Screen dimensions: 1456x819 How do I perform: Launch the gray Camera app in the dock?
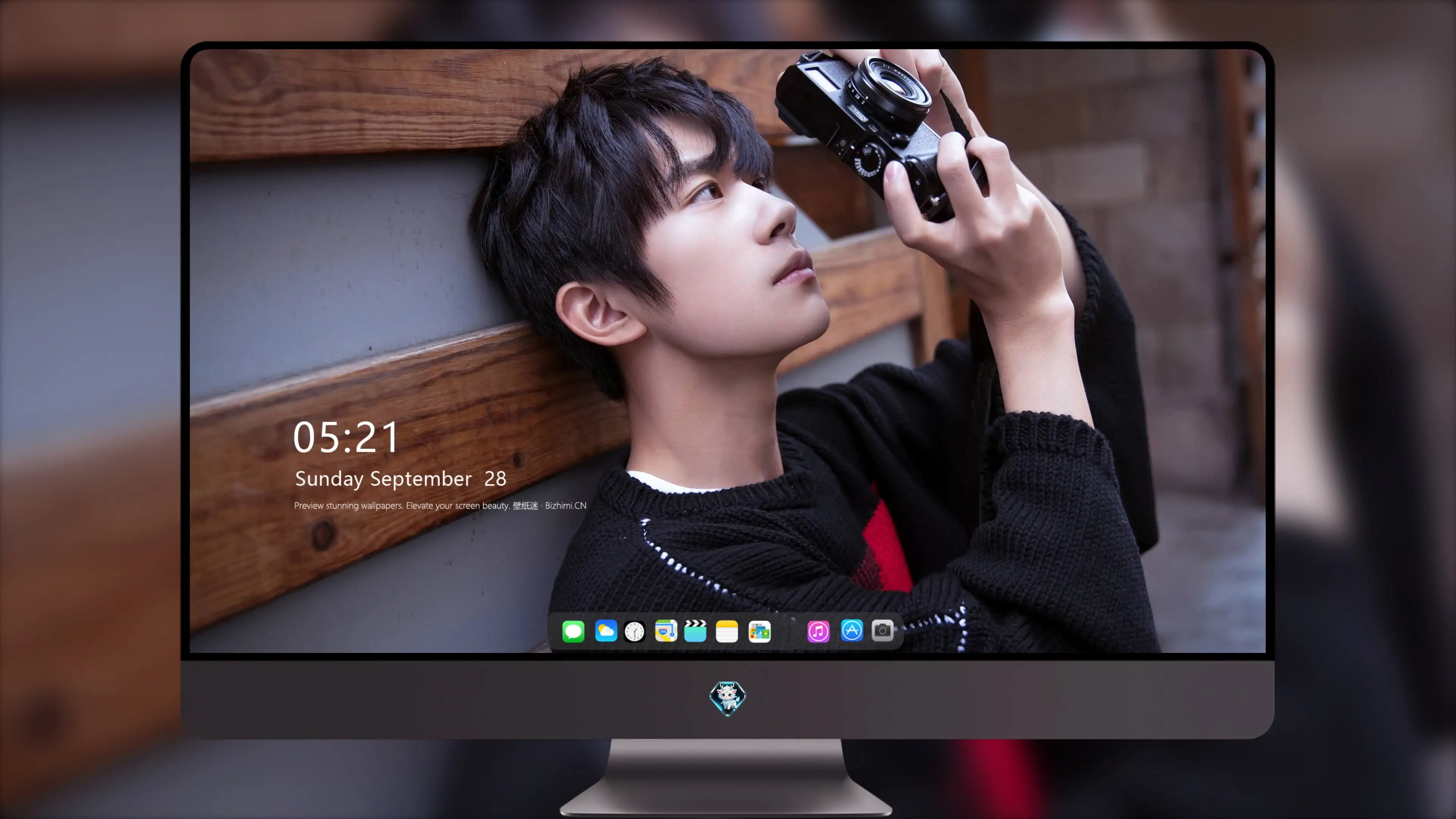coord(882,630)
